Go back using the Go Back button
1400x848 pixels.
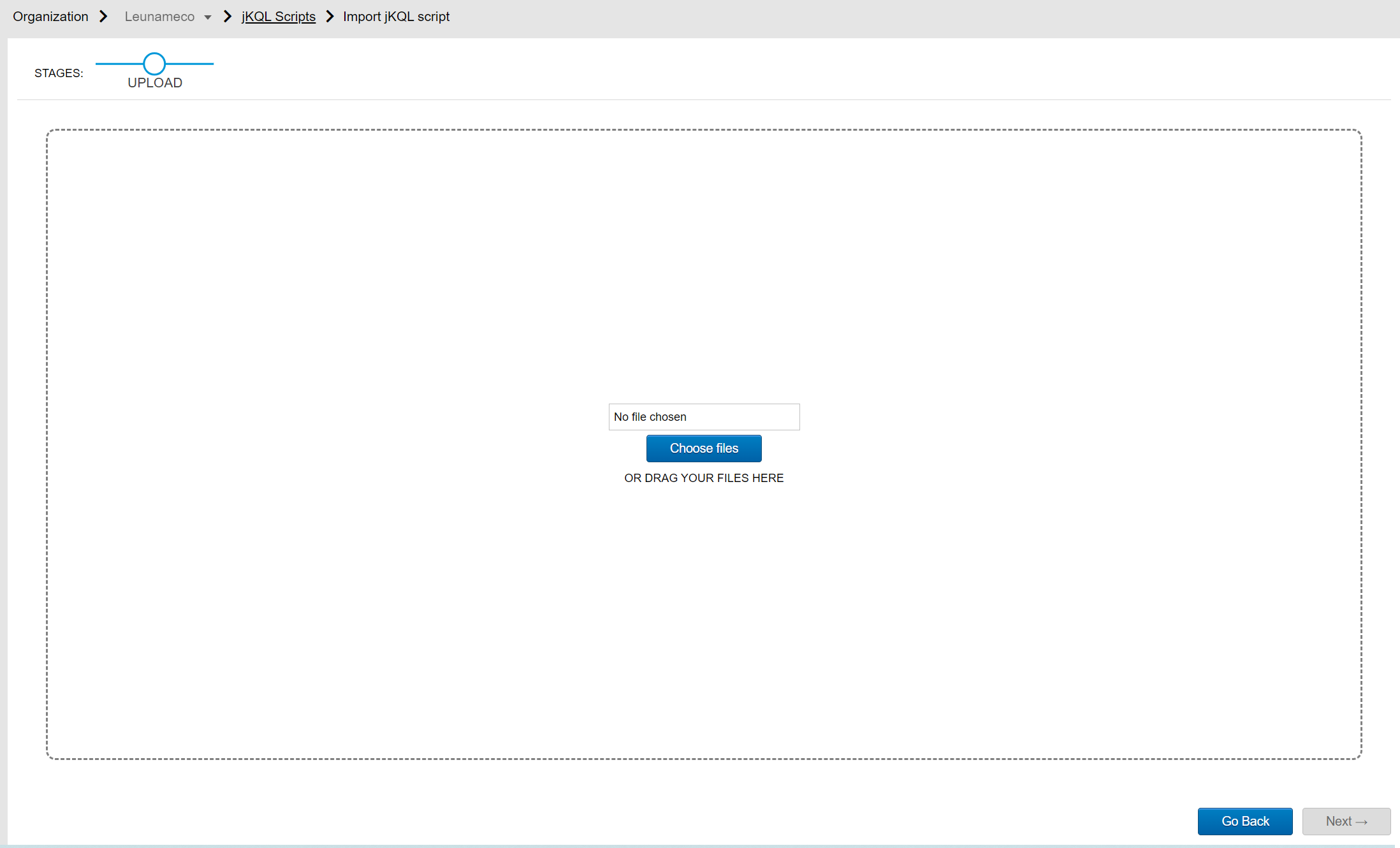[1245, 821]
